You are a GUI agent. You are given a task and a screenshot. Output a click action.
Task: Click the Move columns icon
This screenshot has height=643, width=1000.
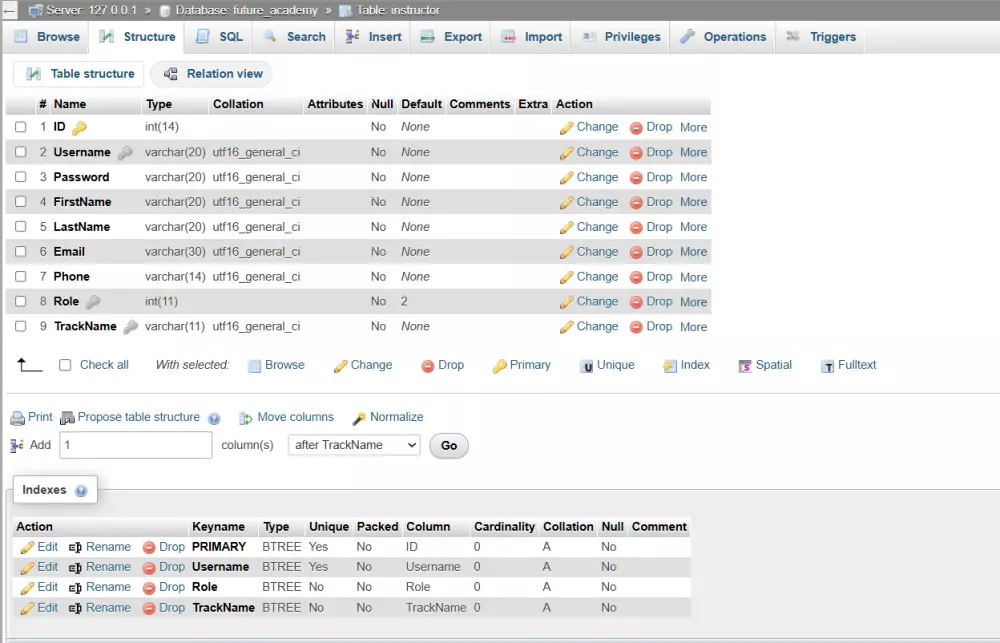click(245, 418)
